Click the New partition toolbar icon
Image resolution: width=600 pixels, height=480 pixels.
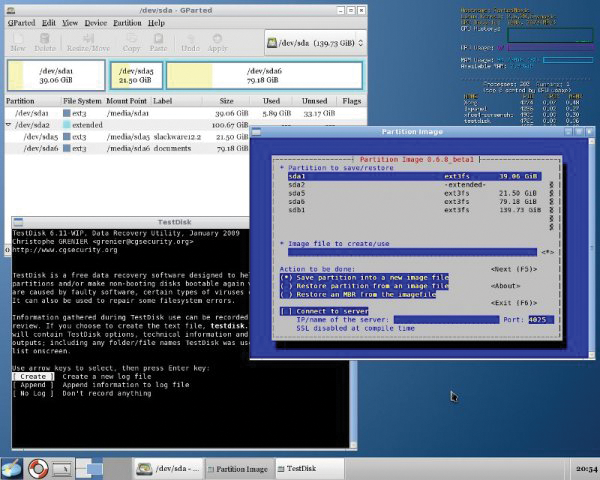pyautogui.click(x=18, y=41)
